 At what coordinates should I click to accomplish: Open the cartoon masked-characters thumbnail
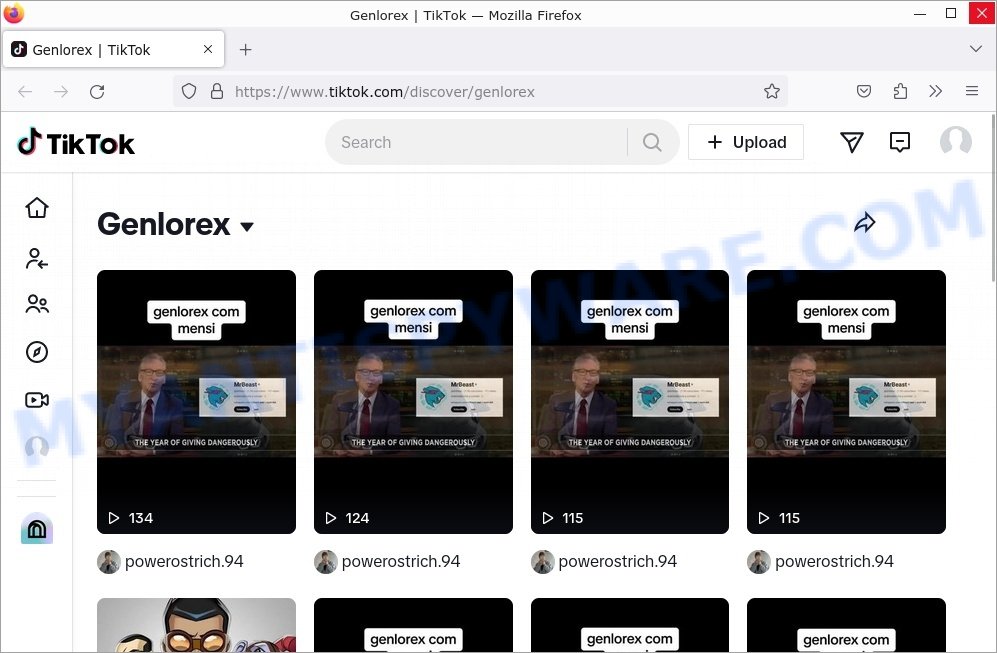[x=196, y=624]
